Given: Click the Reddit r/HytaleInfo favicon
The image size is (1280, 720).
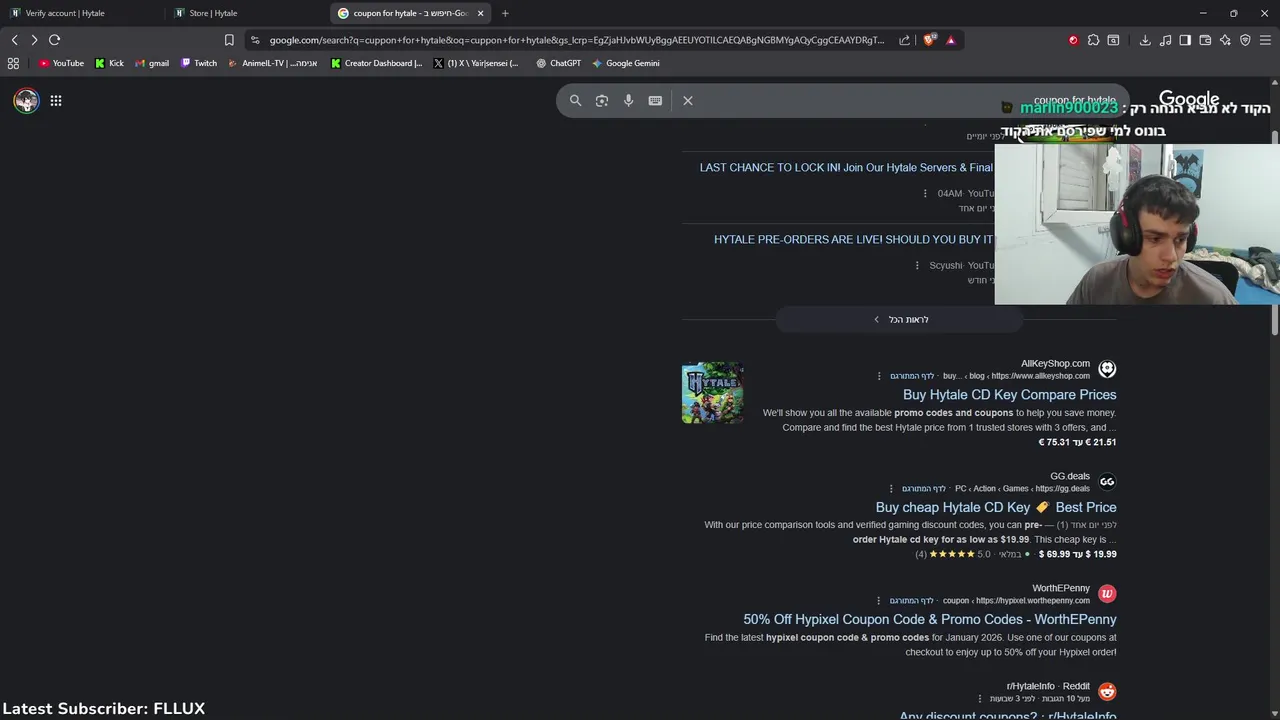Looking at the screenshot, I should 1107,692.
